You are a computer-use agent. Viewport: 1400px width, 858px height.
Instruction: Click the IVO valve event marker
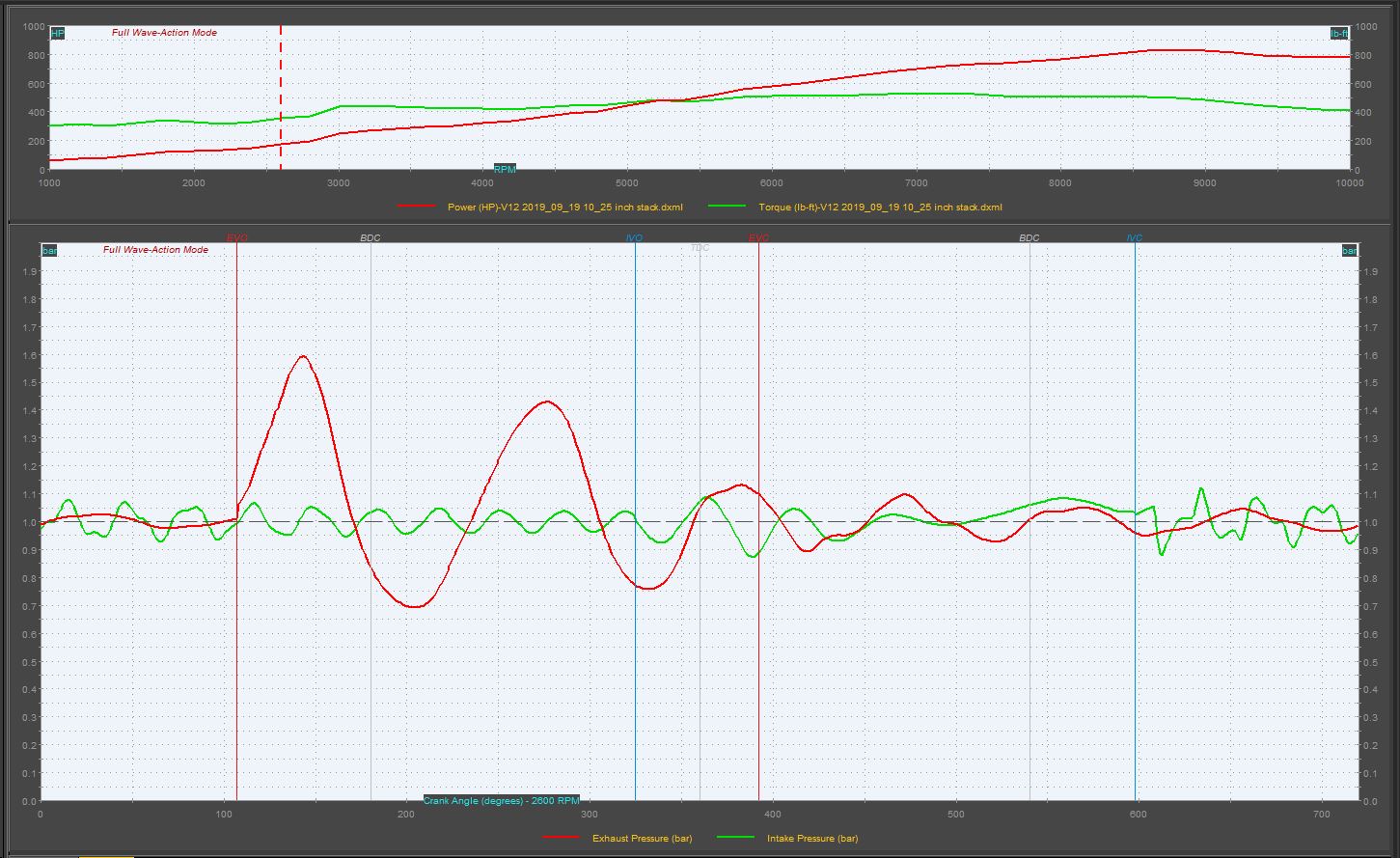[634, 237]
